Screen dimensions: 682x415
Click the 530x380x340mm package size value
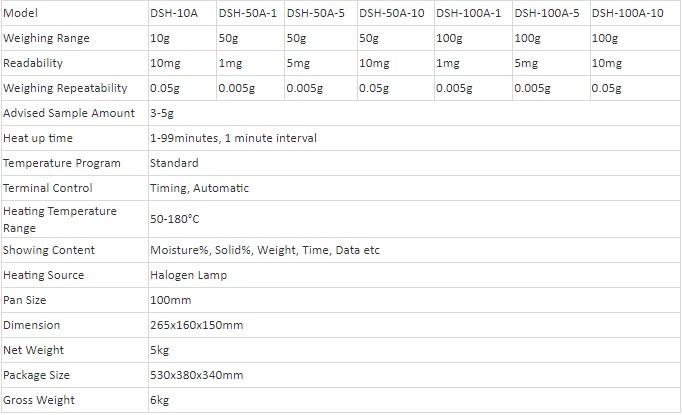click(197, 375)
